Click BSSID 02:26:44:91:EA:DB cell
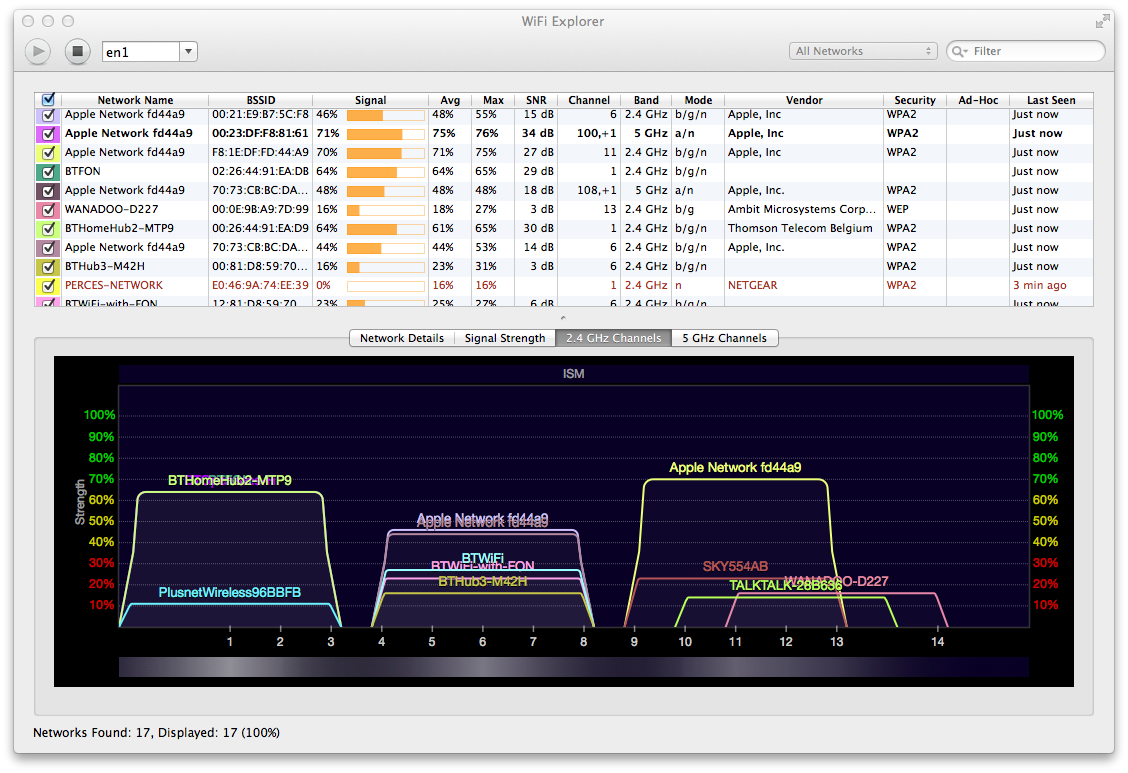The image size is (1128, 773). click(x=260, y=171)
